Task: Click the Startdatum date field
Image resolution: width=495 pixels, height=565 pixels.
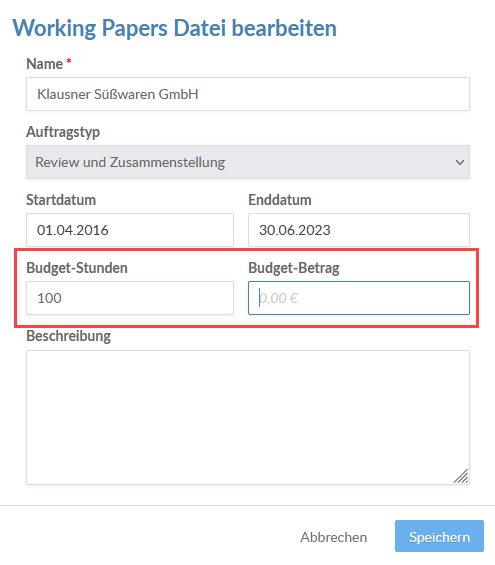Action: point(130,230)
